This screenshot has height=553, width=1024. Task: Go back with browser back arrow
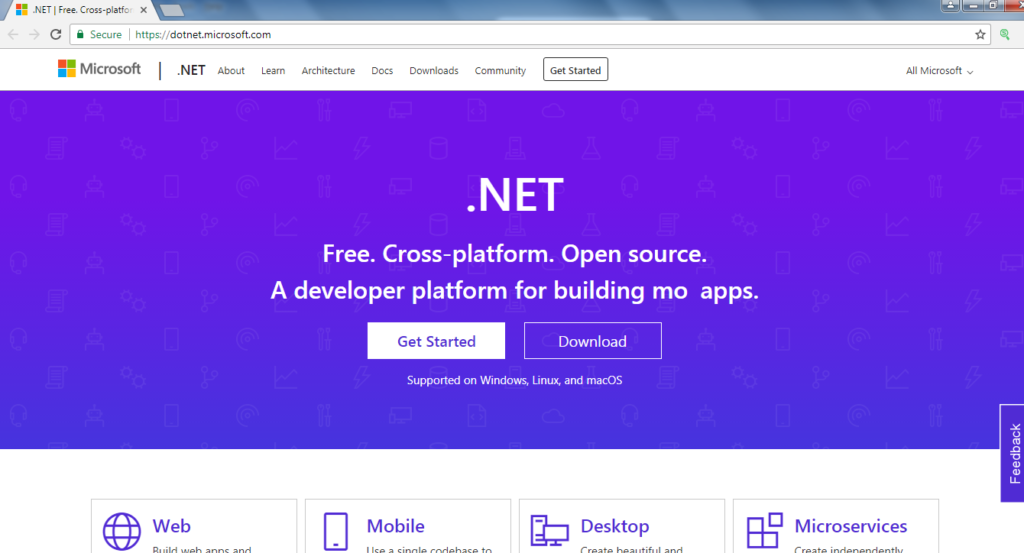(13, 35)
